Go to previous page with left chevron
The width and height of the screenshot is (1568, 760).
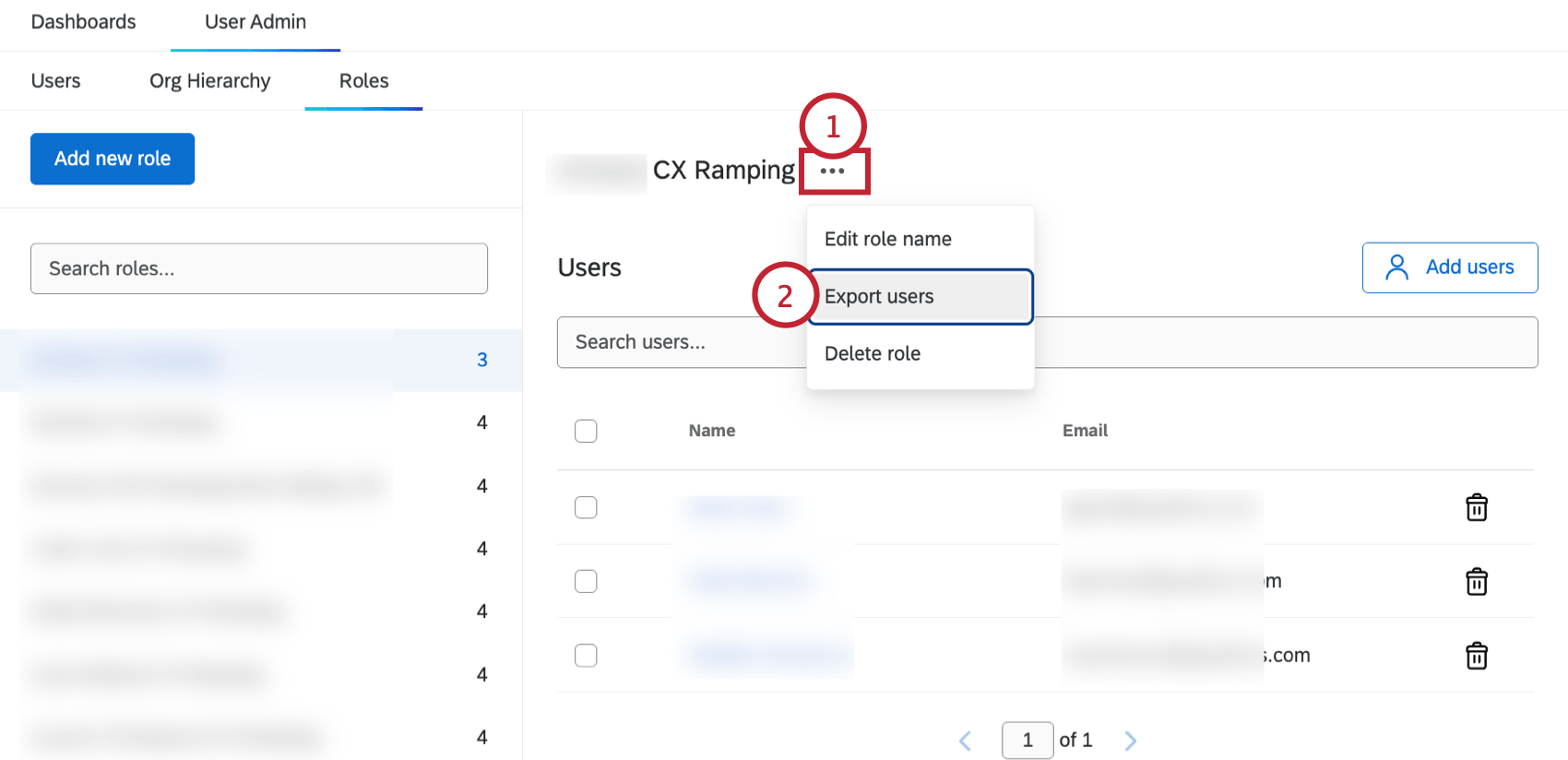click(965, 741)
